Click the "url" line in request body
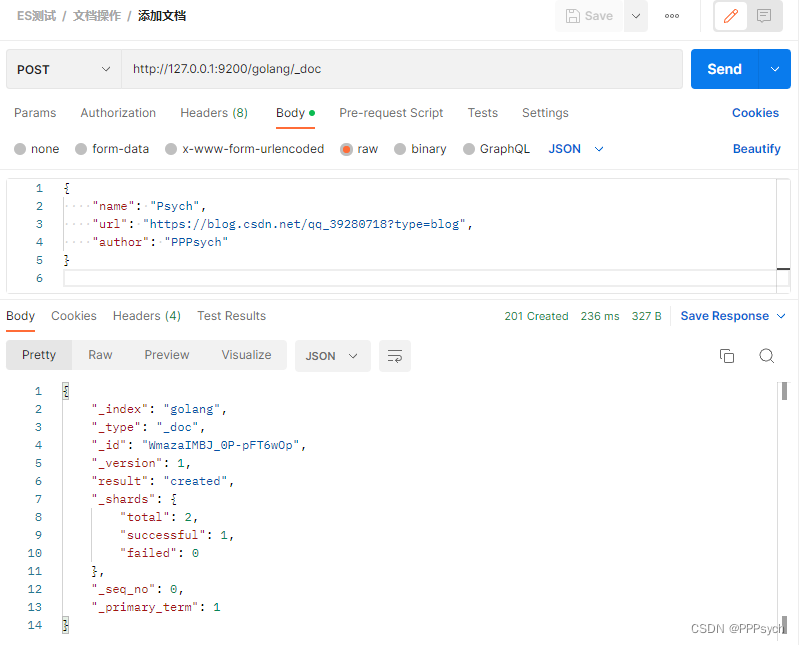800x645 pixels. 282,224
